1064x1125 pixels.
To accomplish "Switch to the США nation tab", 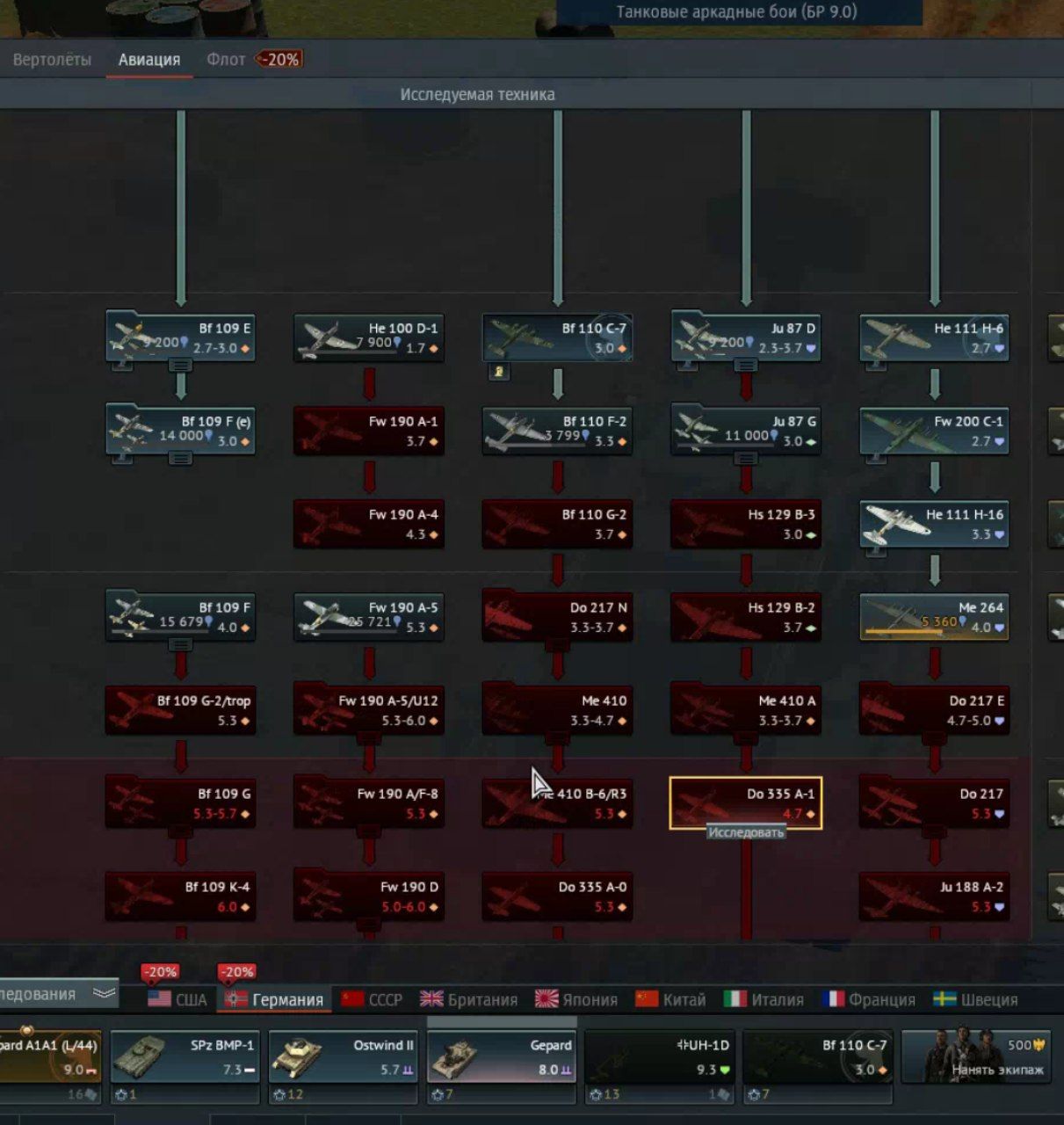I will (177, 999).
